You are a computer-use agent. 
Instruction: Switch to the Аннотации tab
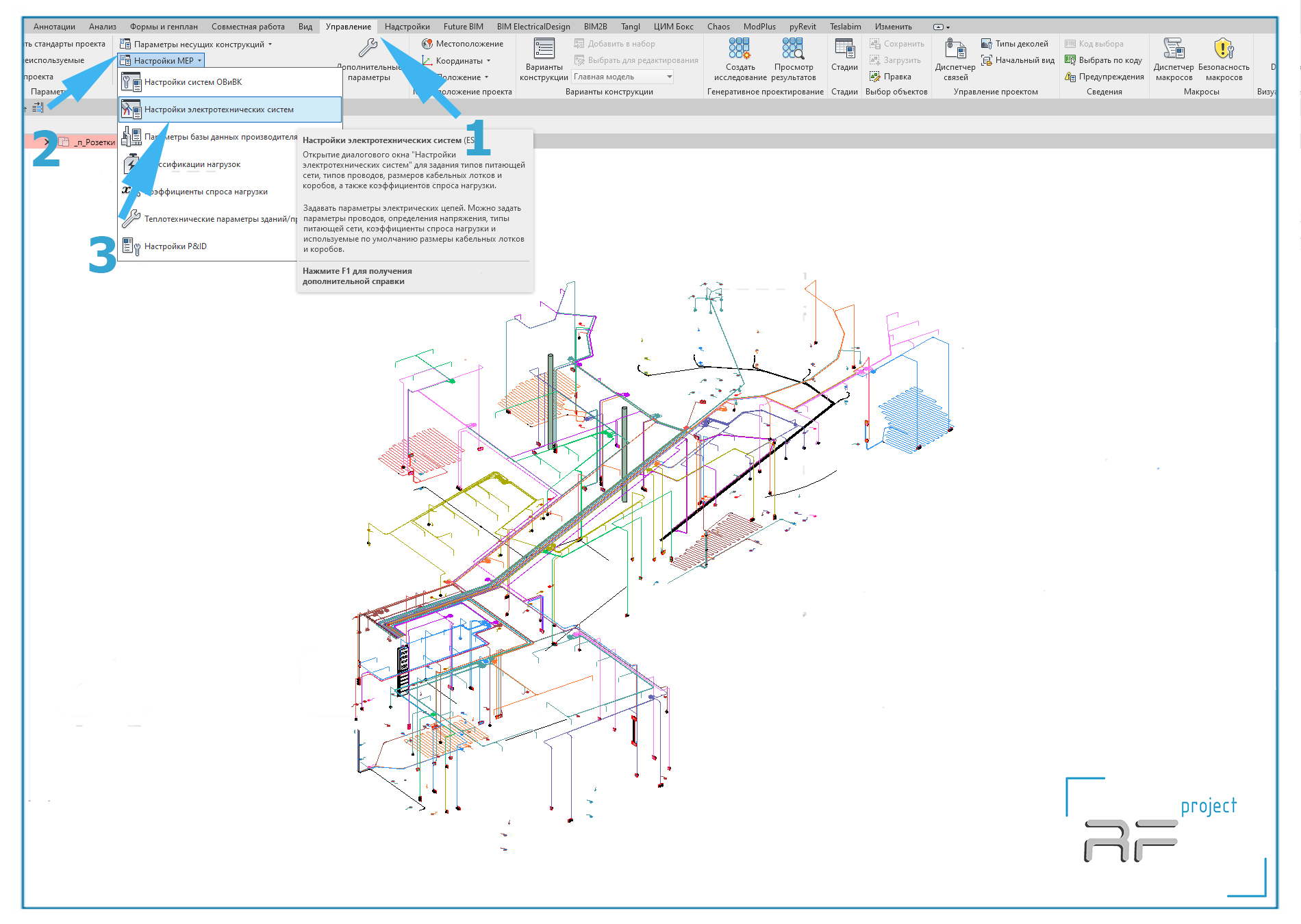(x=54, y=27)
